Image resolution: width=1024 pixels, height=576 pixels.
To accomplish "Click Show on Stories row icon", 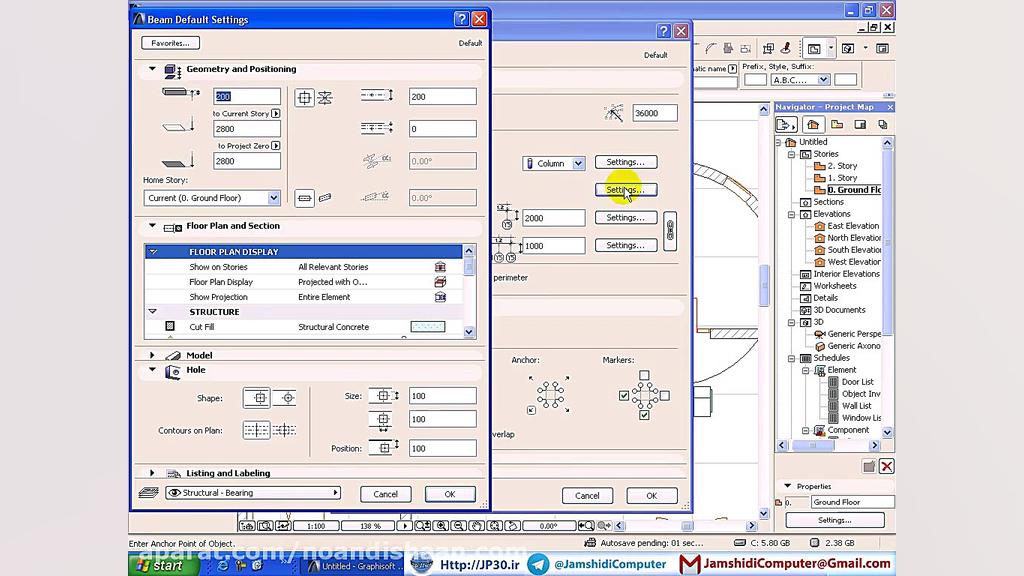I will coord(440,267).
